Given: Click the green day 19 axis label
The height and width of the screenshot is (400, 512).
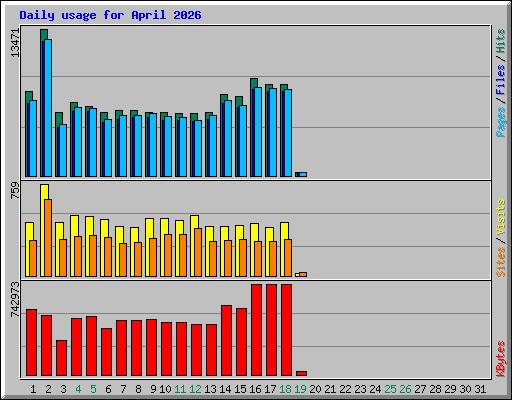Looking at the screenshot, I should point(300,389).
